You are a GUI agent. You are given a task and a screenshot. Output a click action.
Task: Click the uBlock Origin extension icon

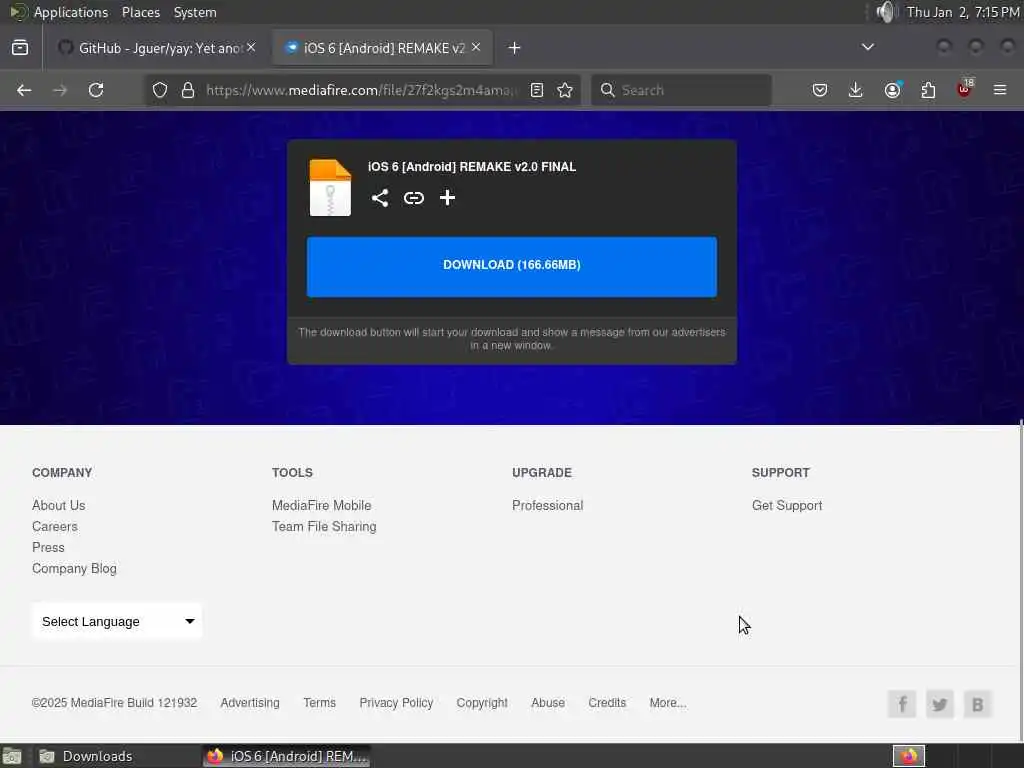pyautogui.click(x=964, y=89)
